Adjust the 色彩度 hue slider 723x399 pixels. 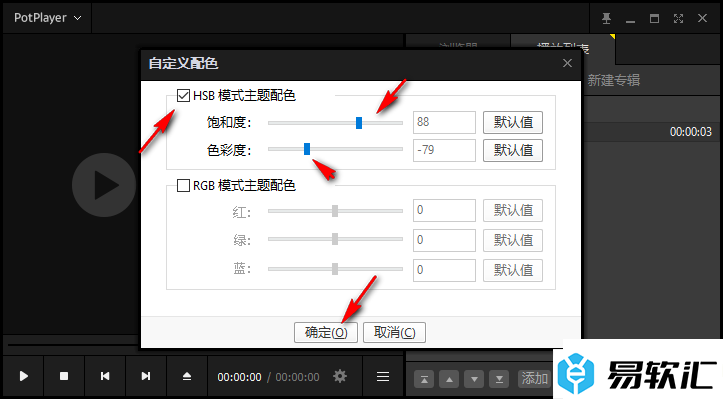coord(307,149)
